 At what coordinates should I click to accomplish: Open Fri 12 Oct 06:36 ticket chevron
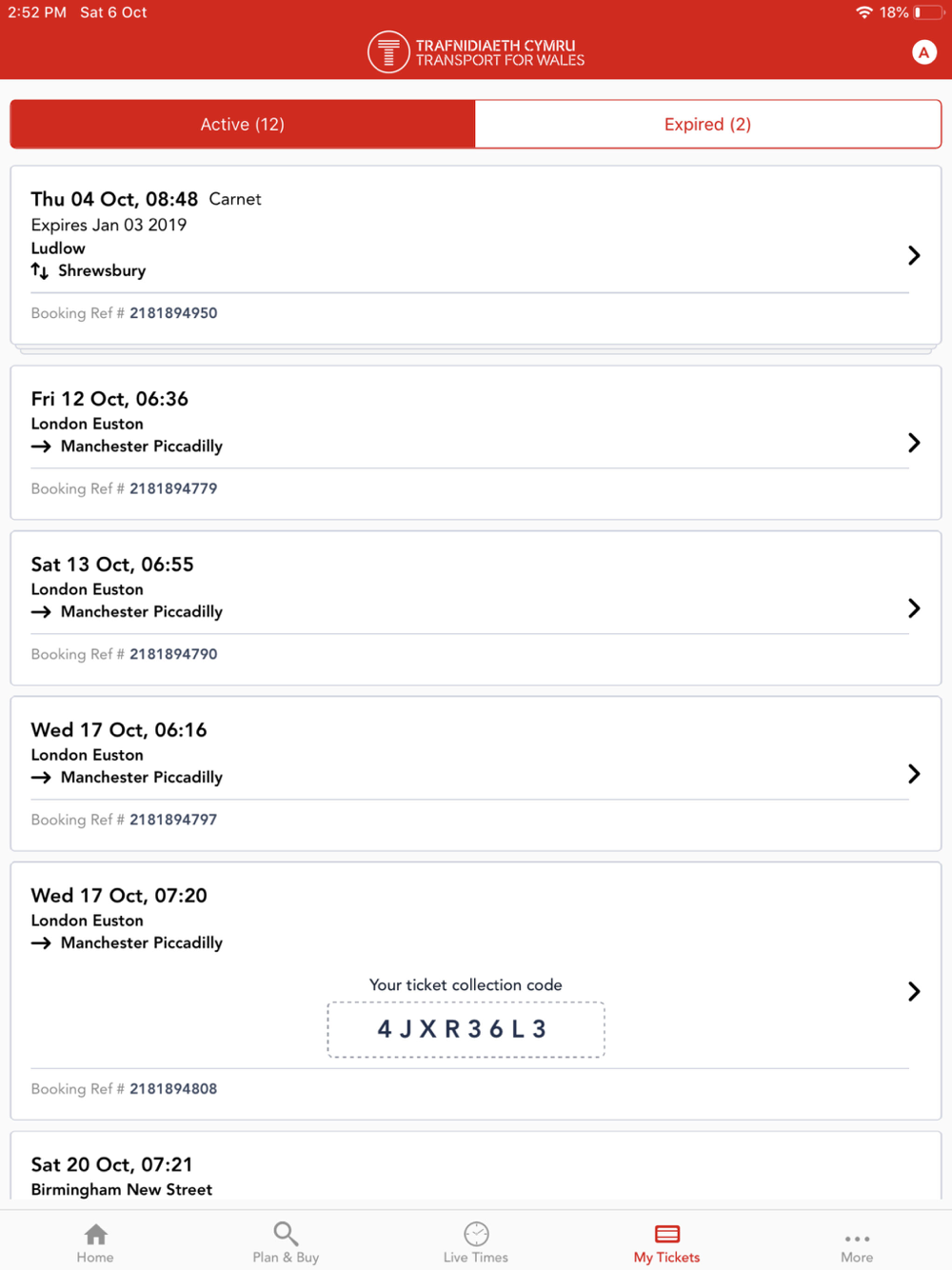pos(914,443)
